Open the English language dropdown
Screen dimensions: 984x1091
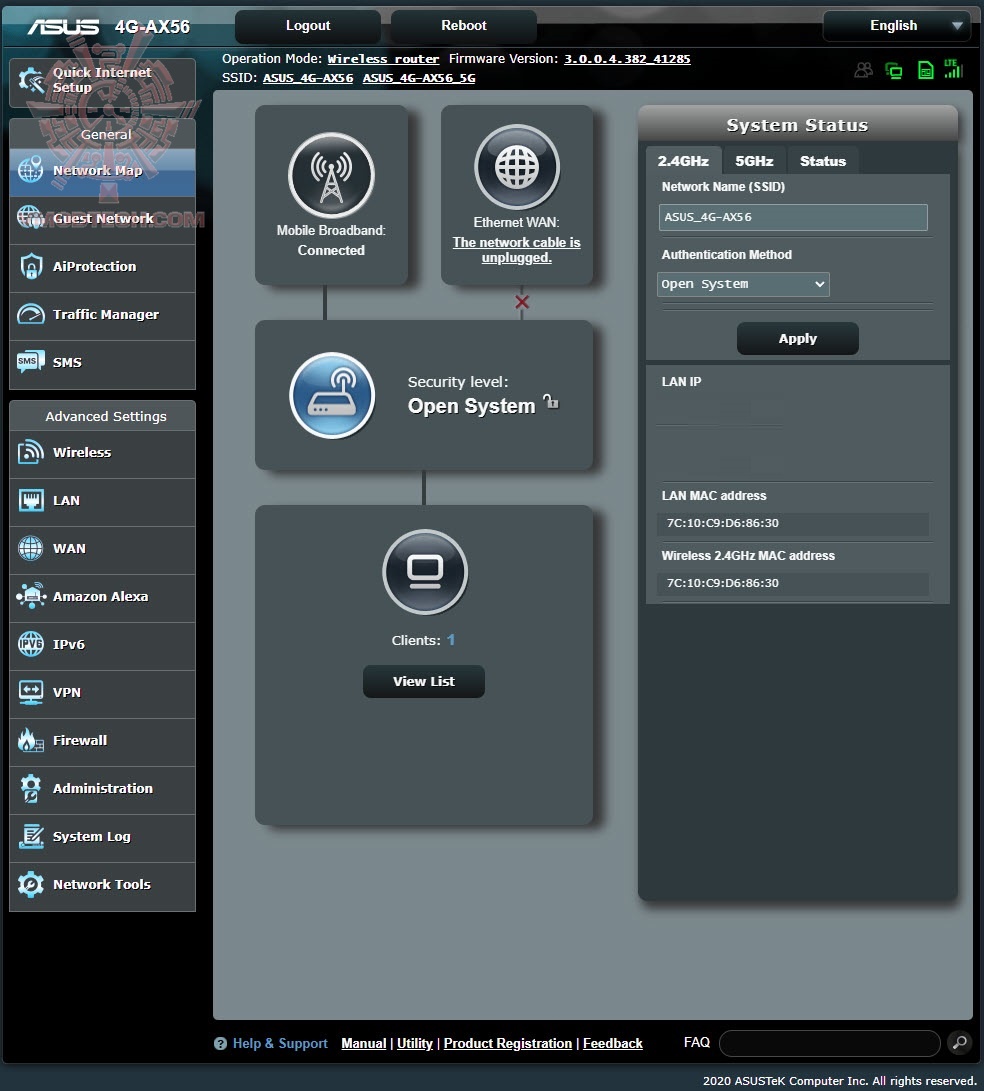pyautogui.click(x=896, y=26)
